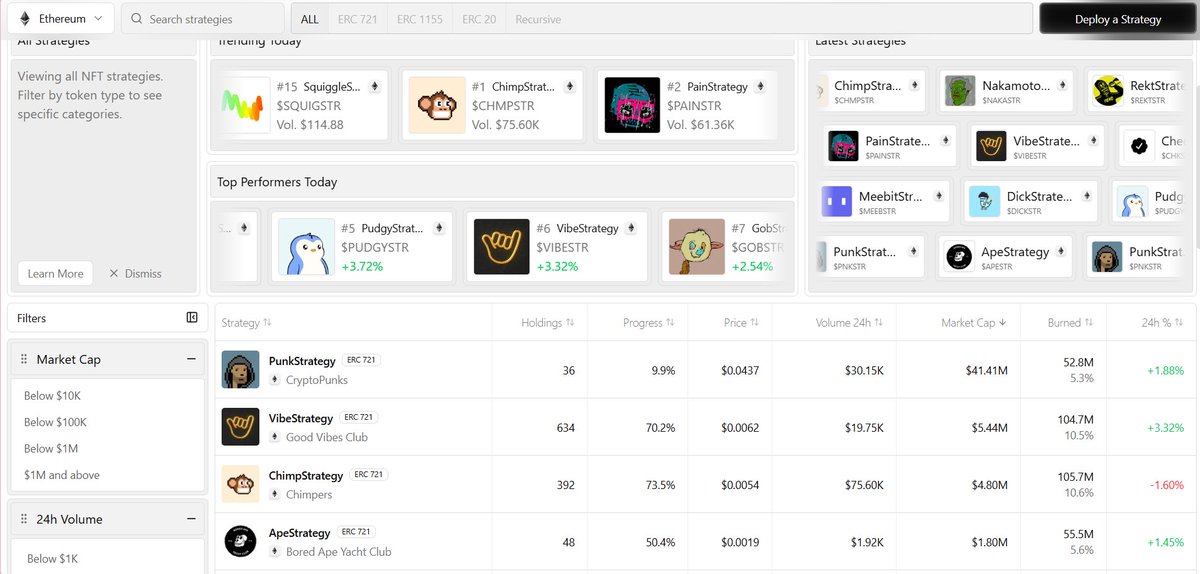Switch to the Recursive tab
The image size is (1200, 574).
tap(538, 19)
